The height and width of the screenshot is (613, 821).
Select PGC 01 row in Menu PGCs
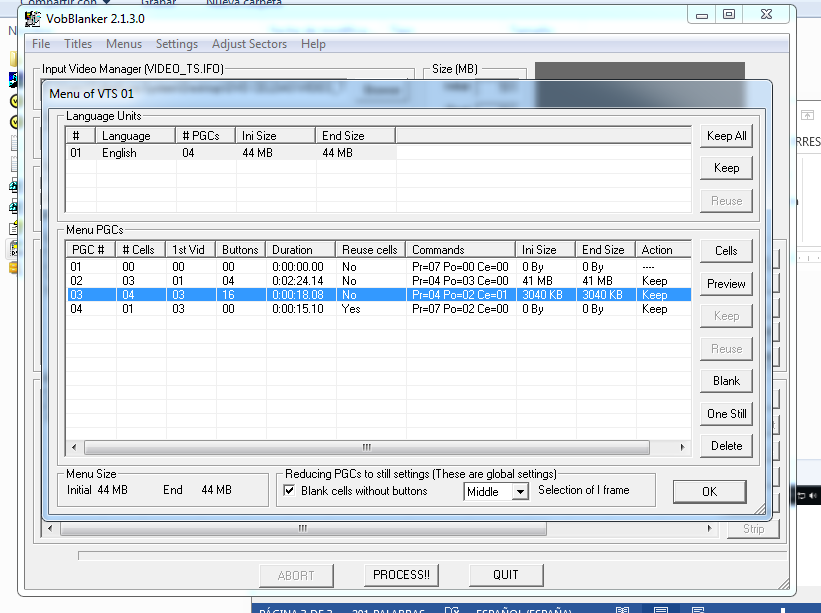click(378, 266)
